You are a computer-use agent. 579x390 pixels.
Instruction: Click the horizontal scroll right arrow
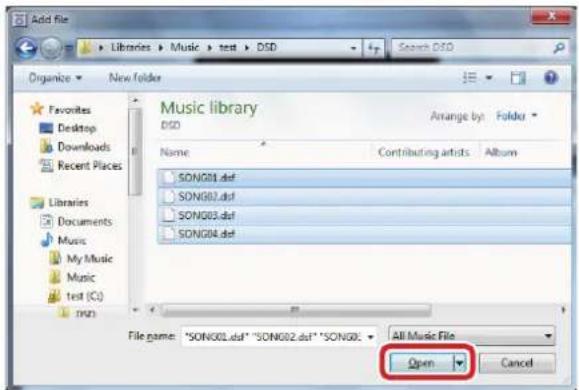[x=563, y=310]
